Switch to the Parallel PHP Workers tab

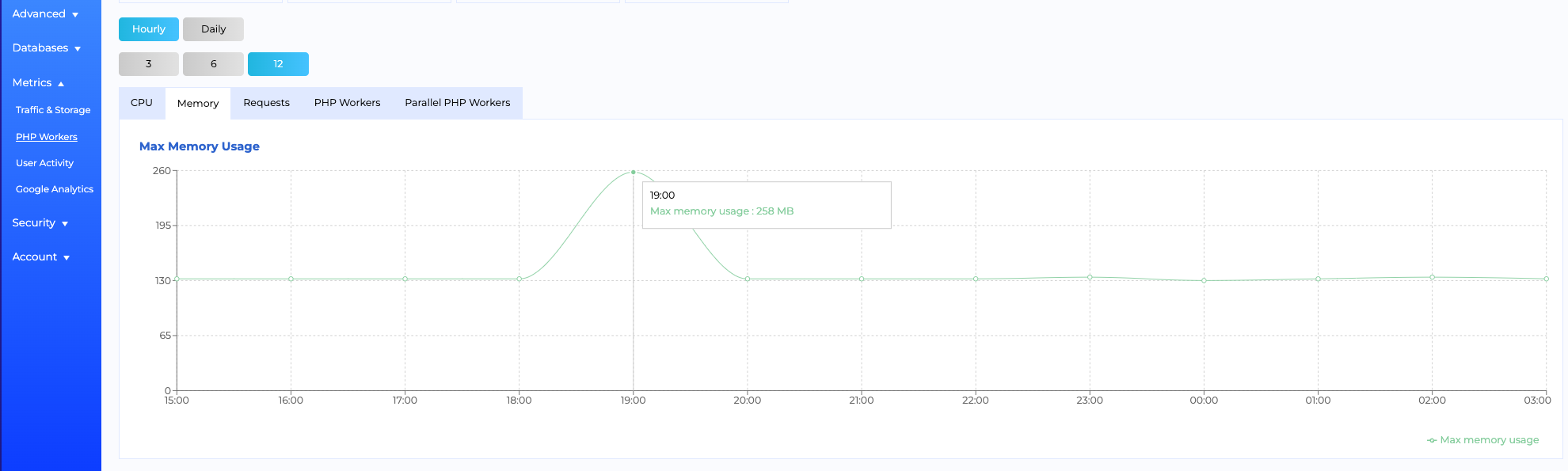(x=458, y=102)
